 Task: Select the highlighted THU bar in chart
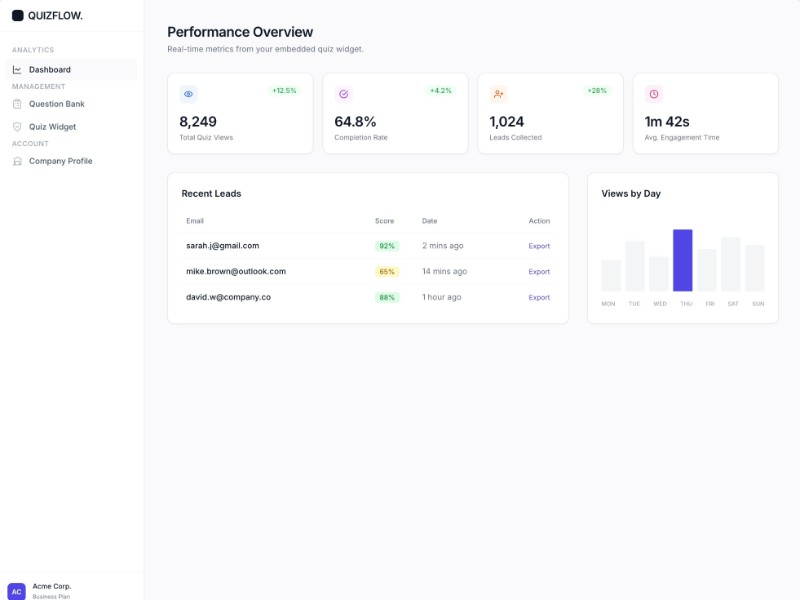pyautogui.click(x=683, y=260)
